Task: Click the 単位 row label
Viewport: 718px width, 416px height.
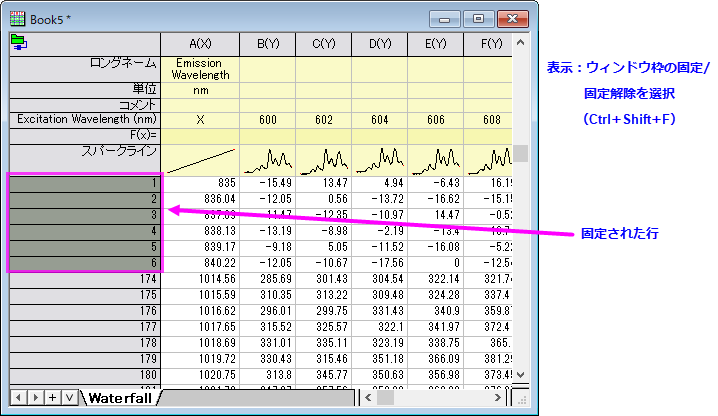Action: (x=85, y=90)
